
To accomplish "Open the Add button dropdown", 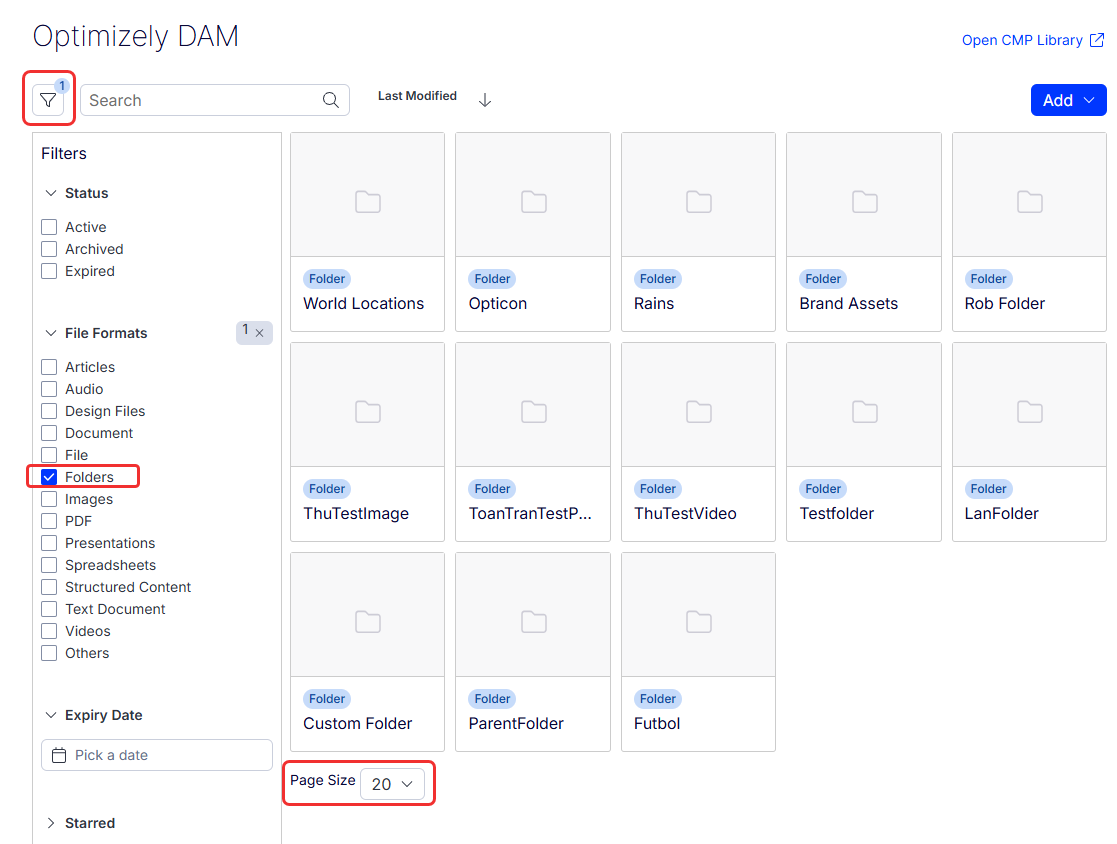I will tap(1069, 100).
